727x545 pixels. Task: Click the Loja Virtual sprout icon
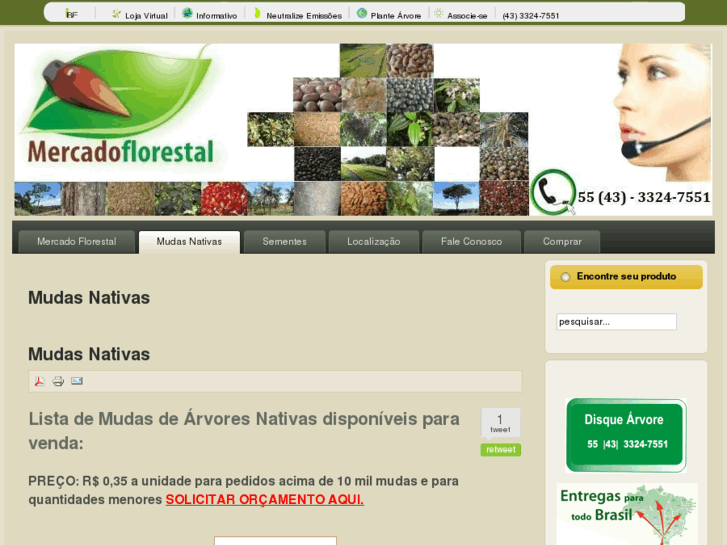click(x=116, y=14)
